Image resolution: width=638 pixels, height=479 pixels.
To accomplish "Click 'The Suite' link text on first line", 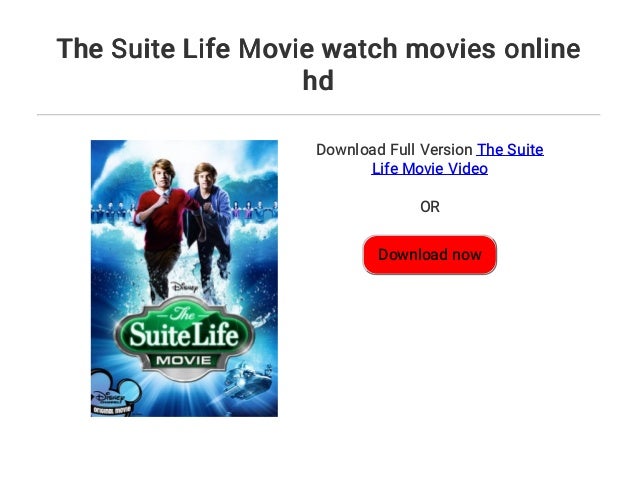I will [x=510, y=150].
